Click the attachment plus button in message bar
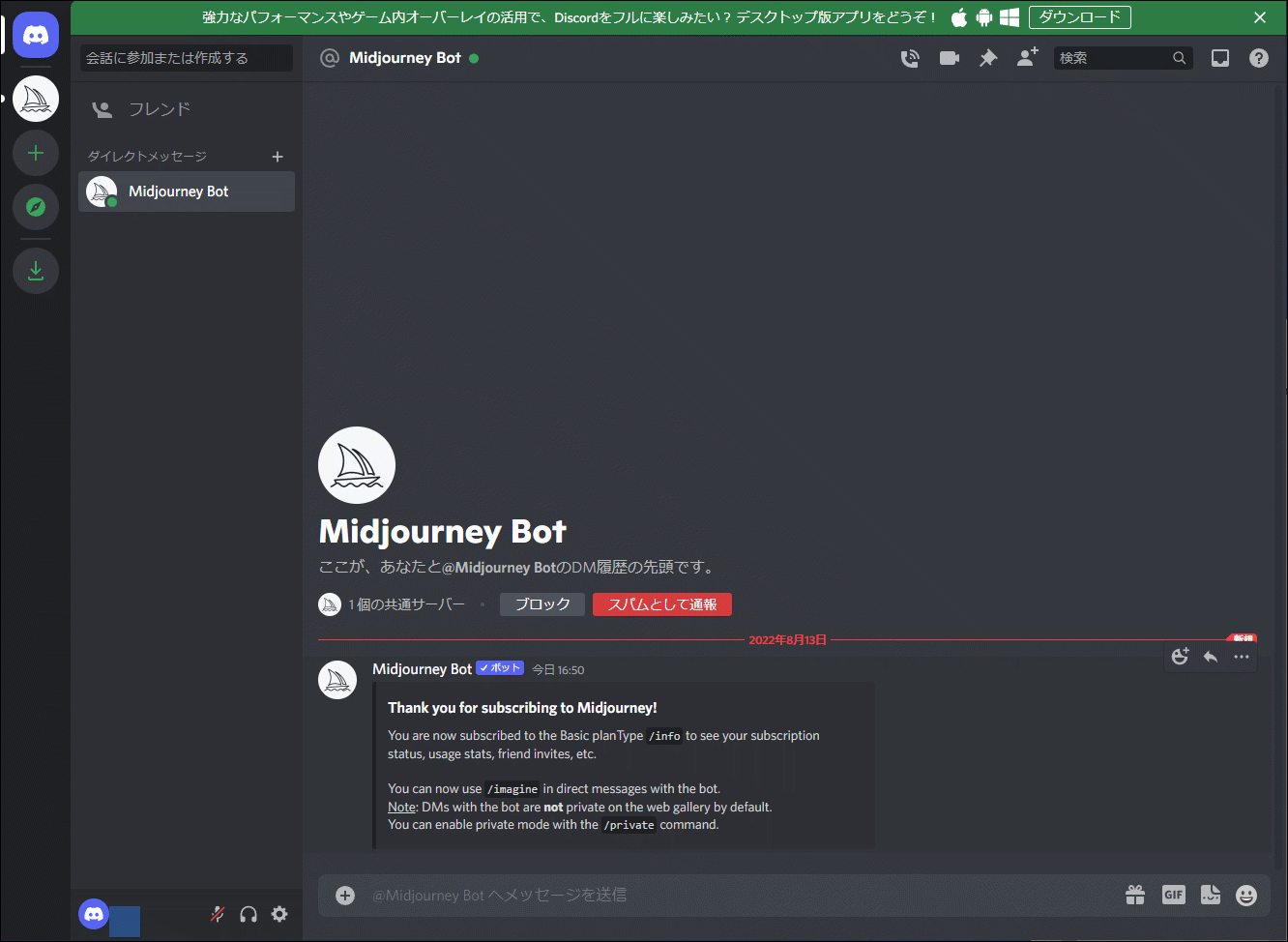The width and height of the screenshot is (1288, 942). point(345,896)
